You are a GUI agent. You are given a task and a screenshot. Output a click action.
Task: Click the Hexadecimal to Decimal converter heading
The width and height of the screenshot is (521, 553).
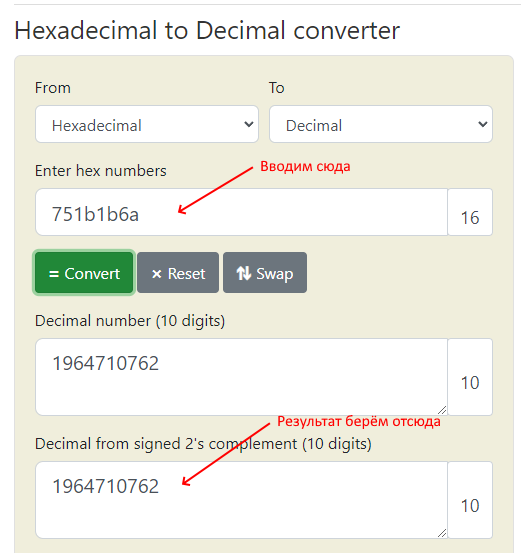(207, 30)
